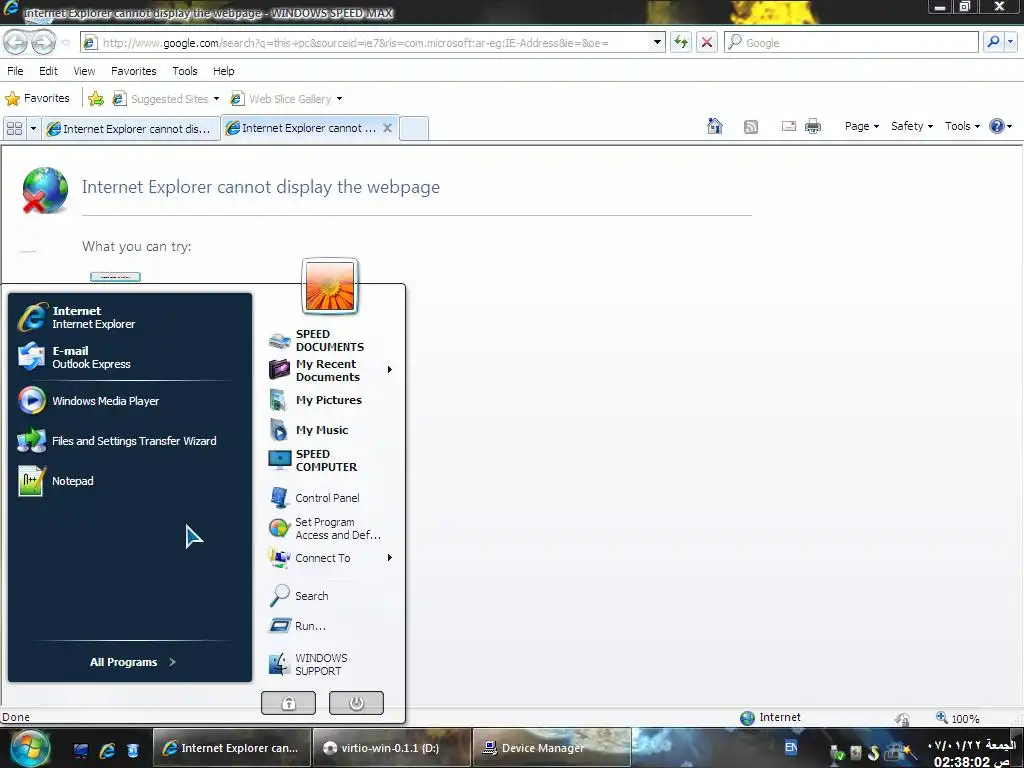The width and height of the screenshot is (1024, 768).
Task: Click the Read Mail envelope icon
Action: click(789, 126)
